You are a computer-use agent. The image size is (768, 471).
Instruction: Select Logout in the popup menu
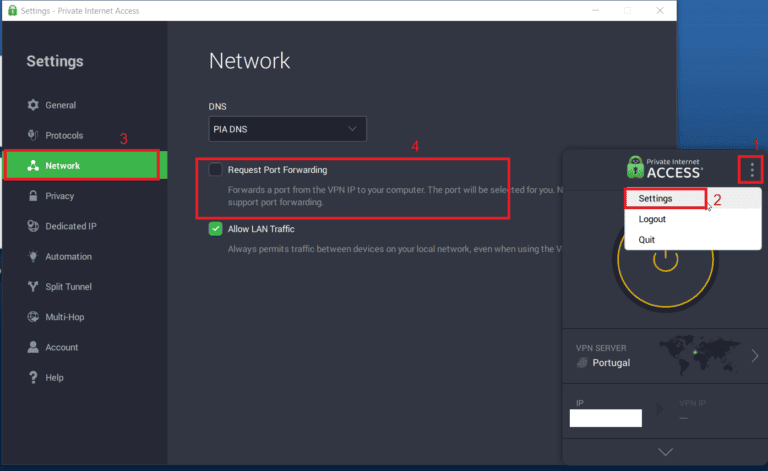tap(652, 219)
